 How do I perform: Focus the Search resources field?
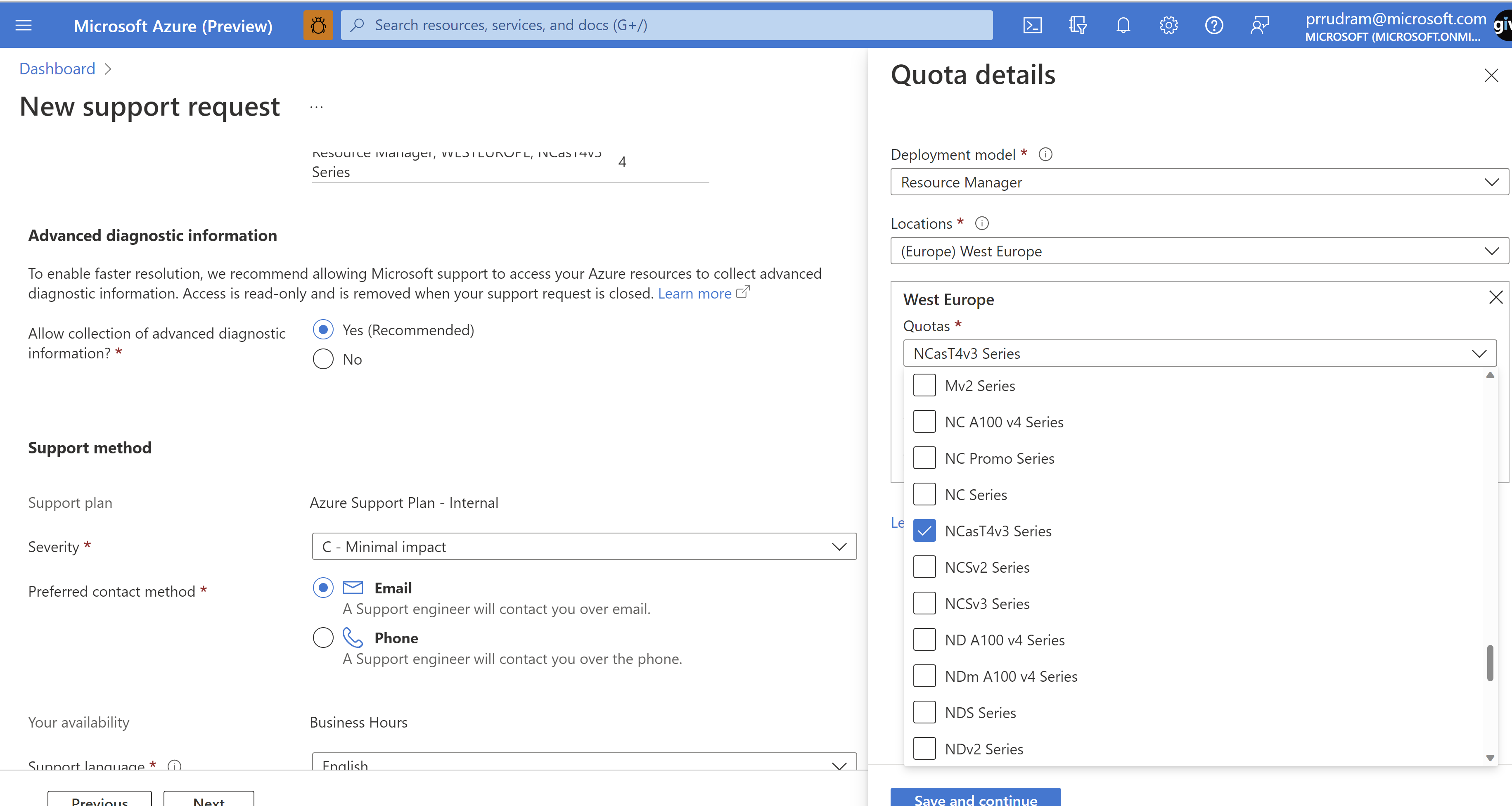click(667, 25)
